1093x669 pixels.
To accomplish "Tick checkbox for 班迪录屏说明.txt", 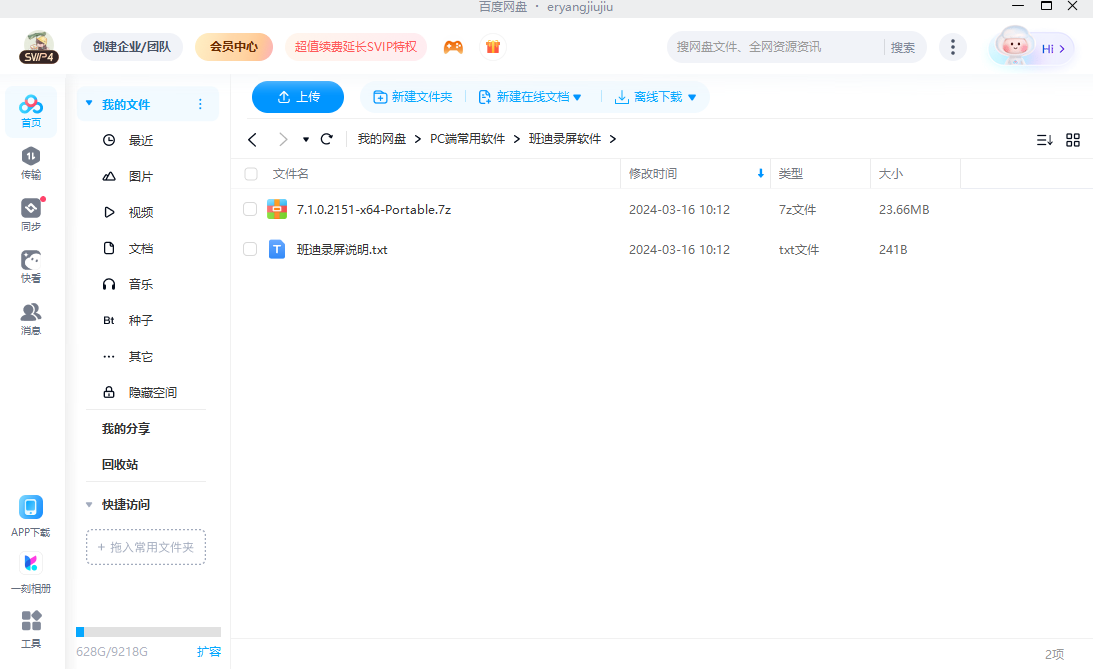I will (250, 249).
